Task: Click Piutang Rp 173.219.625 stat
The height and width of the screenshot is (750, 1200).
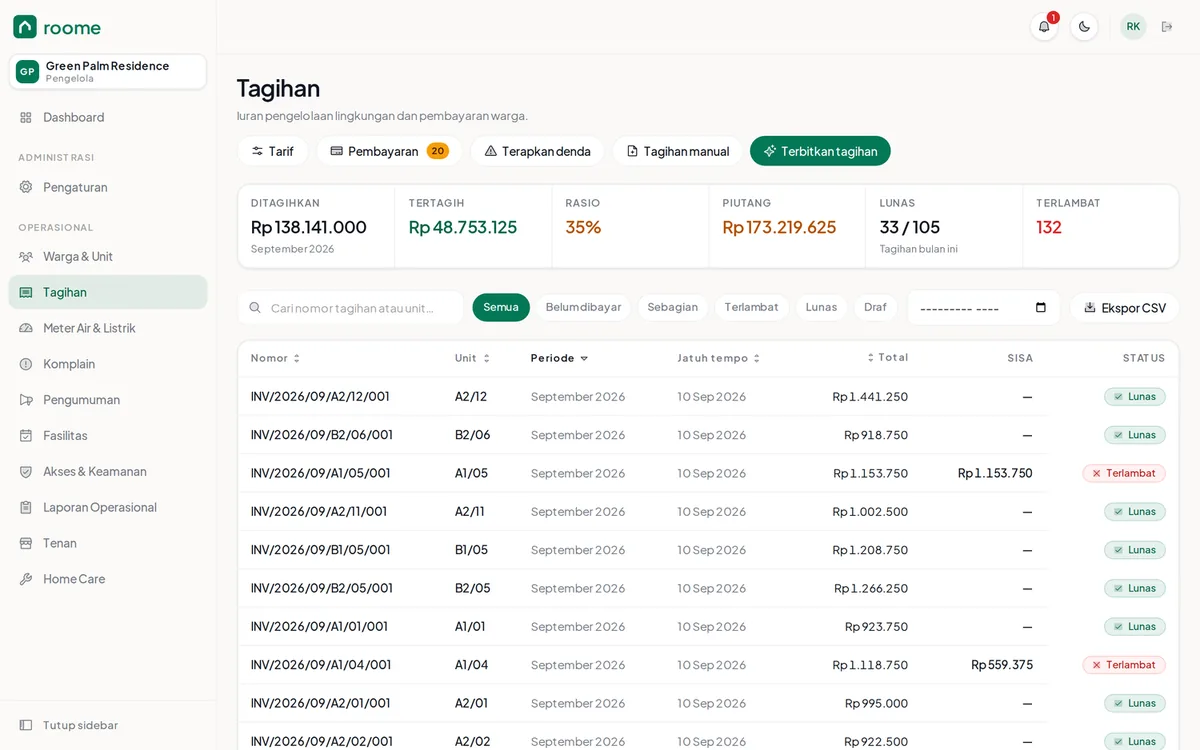Action: pyautogui.click(x=787, y=226)
